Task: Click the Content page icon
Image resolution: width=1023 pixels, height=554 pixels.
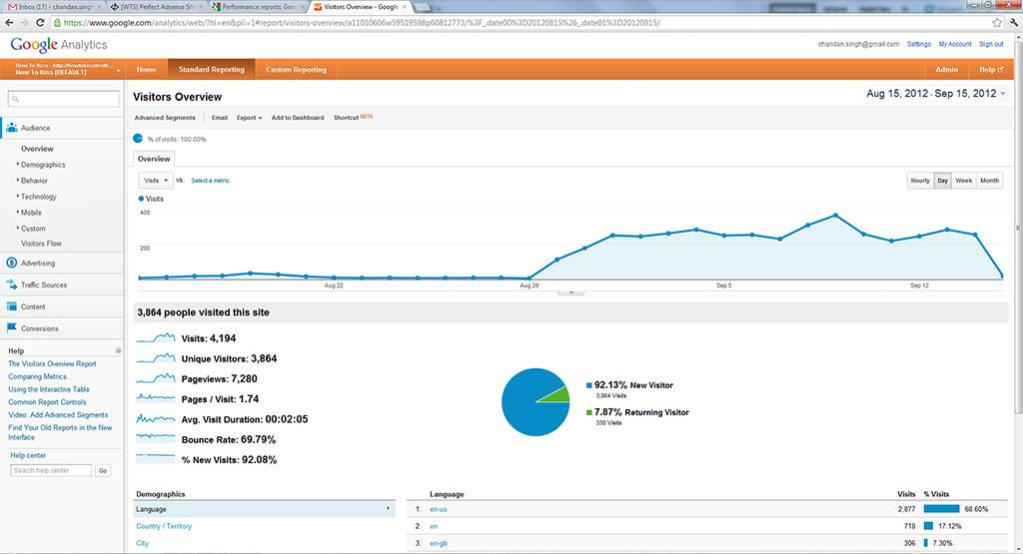Action: click(11, 307)
